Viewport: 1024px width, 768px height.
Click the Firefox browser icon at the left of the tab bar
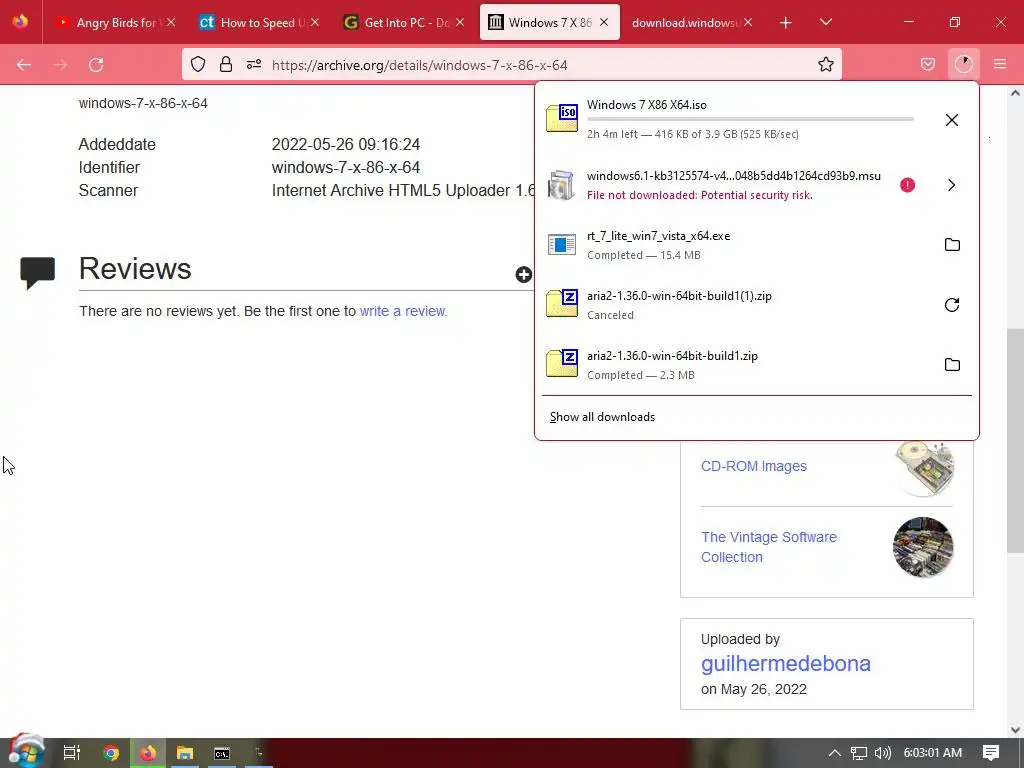(20, 22)
